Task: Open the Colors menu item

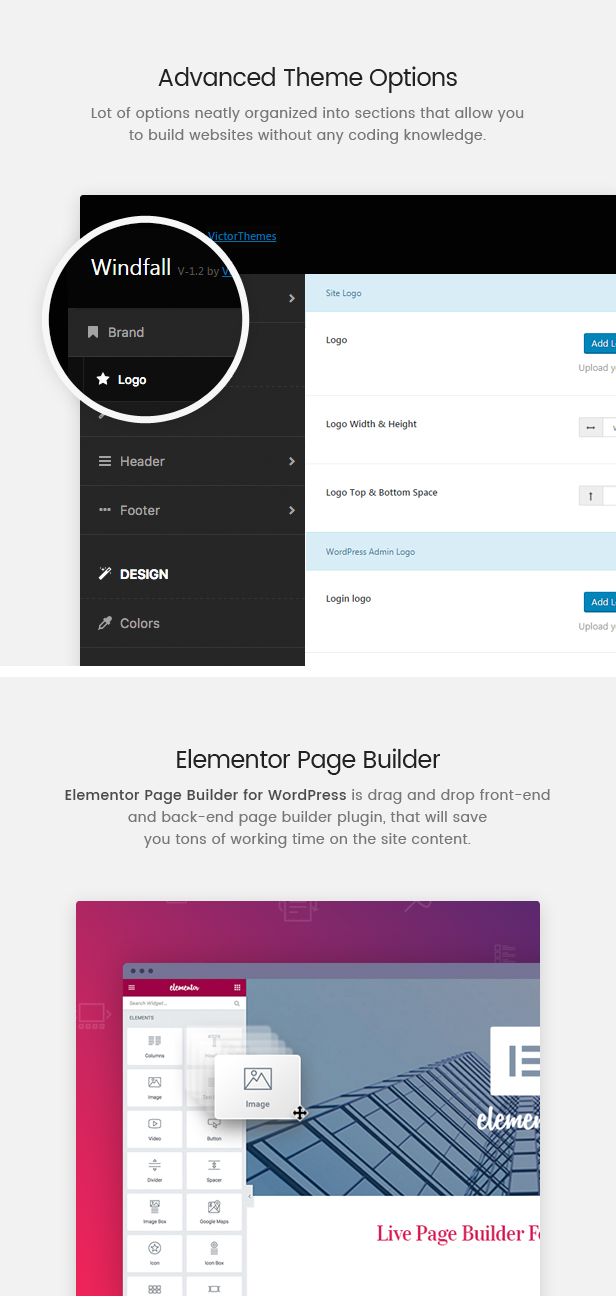Action: [x=139, y=623]
